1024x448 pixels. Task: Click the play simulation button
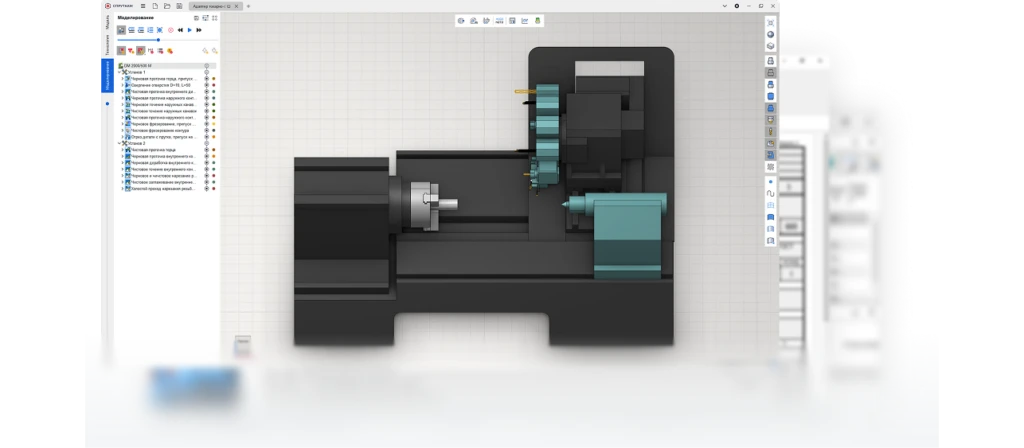[189, 30]
